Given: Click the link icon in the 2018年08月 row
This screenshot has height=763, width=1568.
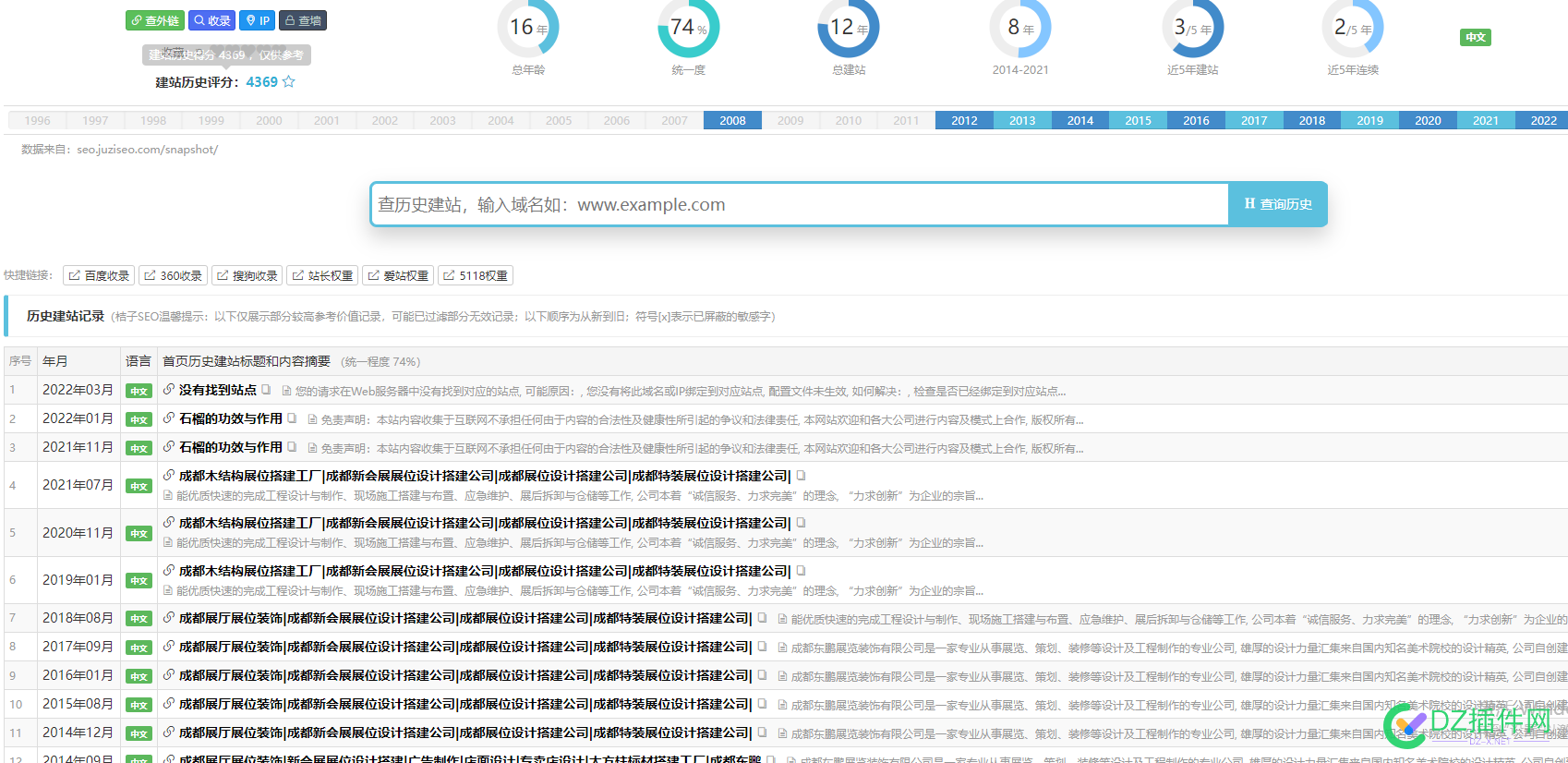Looking at the screenshot, I should (x=169, y=618).
